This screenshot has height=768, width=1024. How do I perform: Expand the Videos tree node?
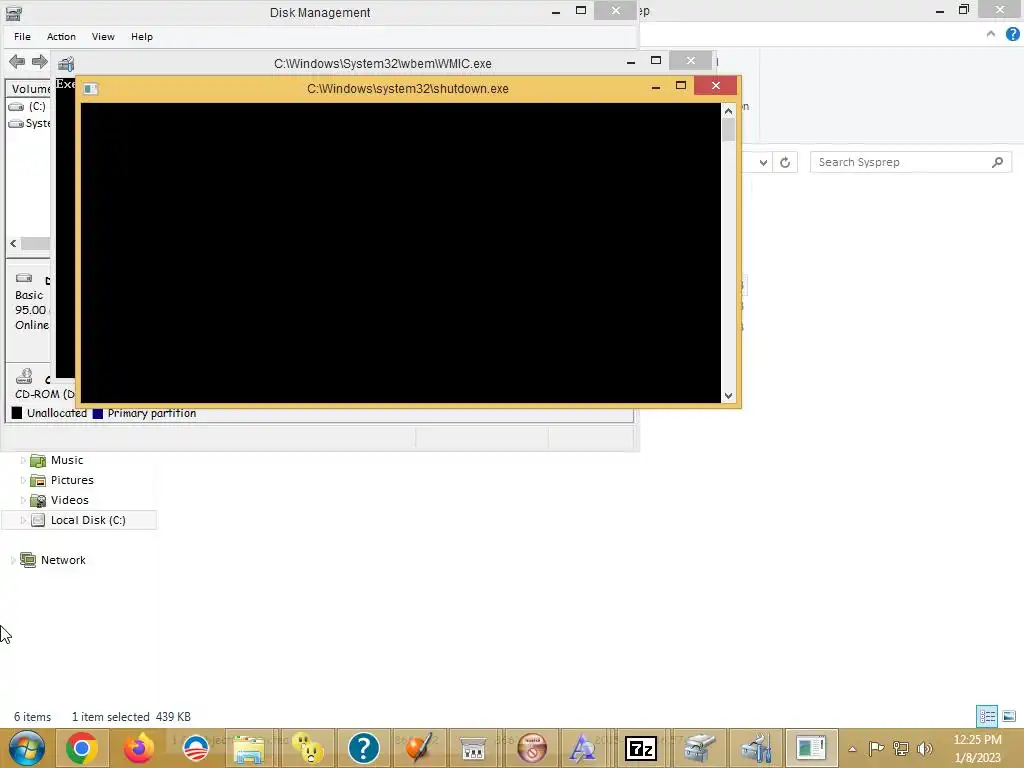click(x=23, y=500)
